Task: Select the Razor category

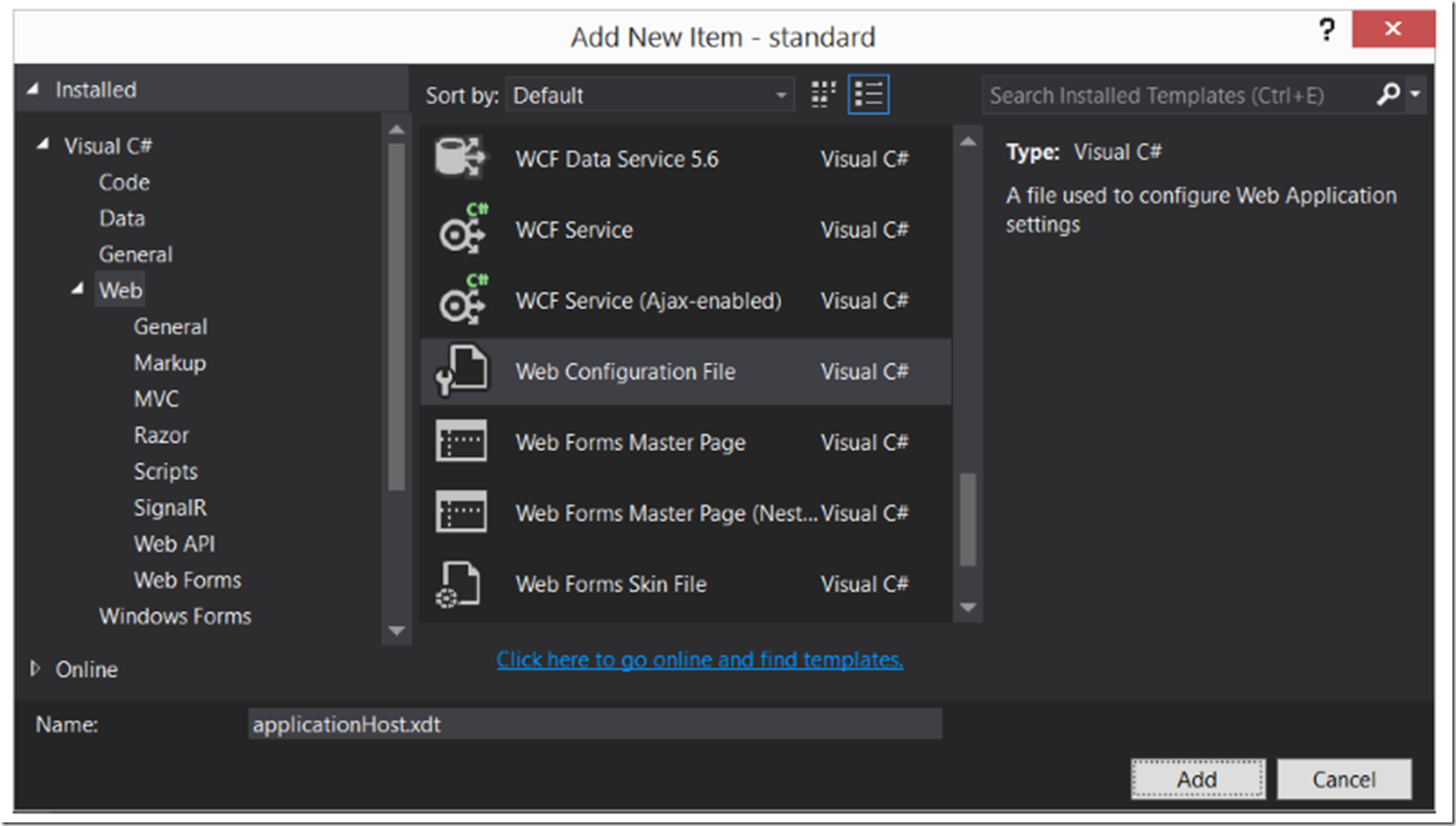Action: (161, 435)
